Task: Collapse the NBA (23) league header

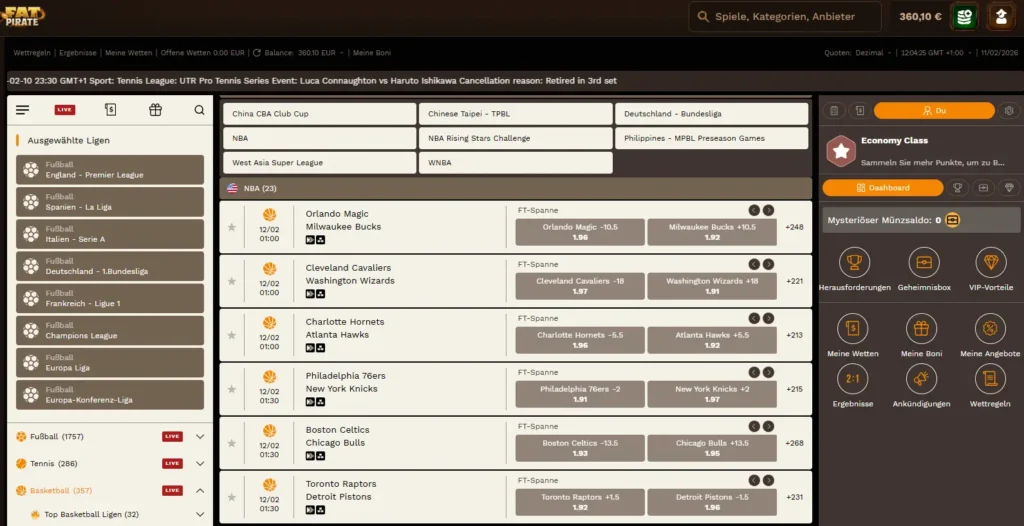Action: click(x=516, y=188)
